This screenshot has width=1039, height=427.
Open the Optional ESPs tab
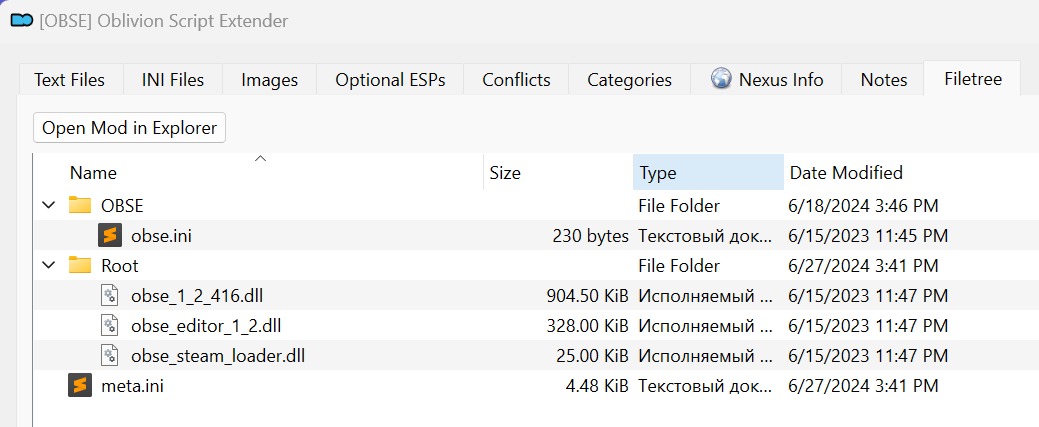click(x=390, y=80)
